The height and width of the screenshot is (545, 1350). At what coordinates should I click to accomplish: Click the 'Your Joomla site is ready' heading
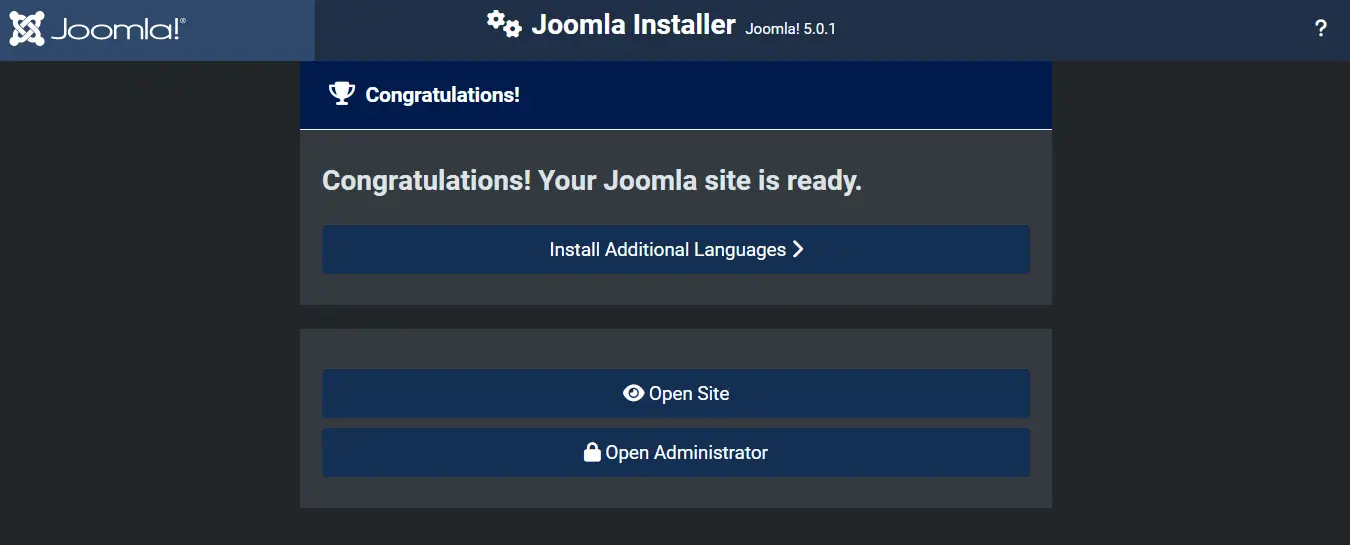tap(591, 181)
